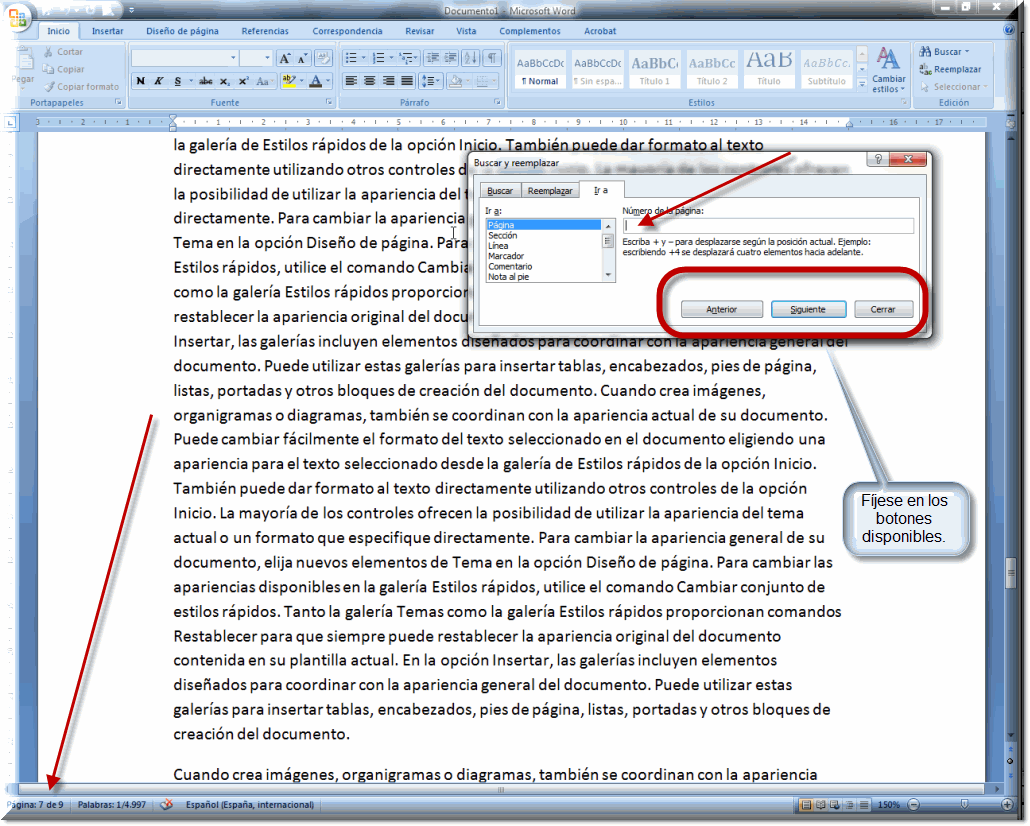Apply superscript formatting

click(243, 81)
